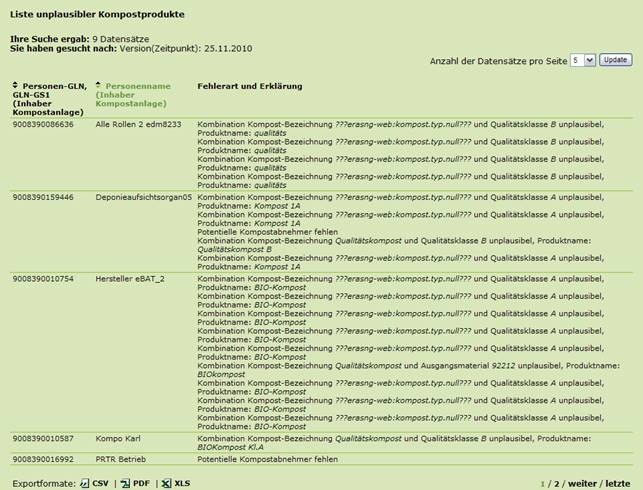Click the CSV export text link
This screenshot has height=490, width=643.
coord(100,483)
